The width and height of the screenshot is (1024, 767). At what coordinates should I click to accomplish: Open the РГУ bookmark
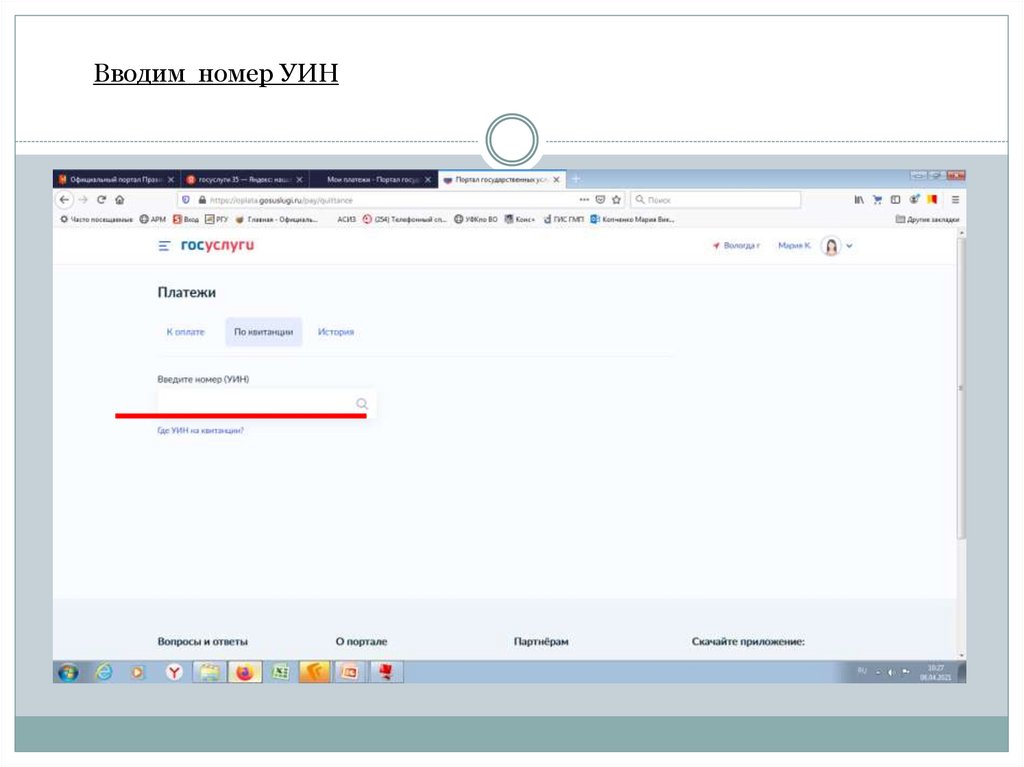(x=217, y=220)
